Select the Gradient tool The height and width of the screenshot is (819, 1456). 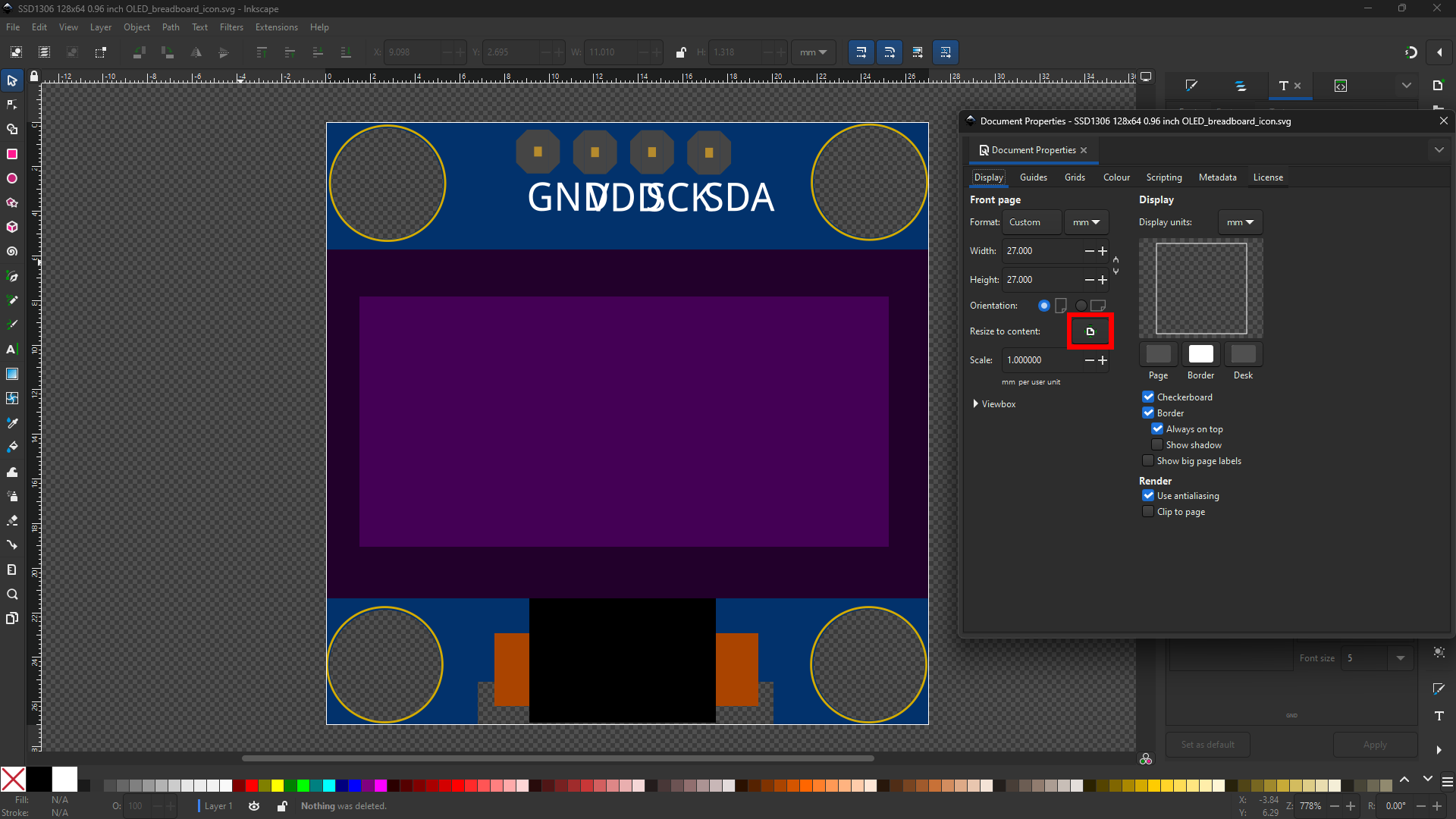point(12,374)
